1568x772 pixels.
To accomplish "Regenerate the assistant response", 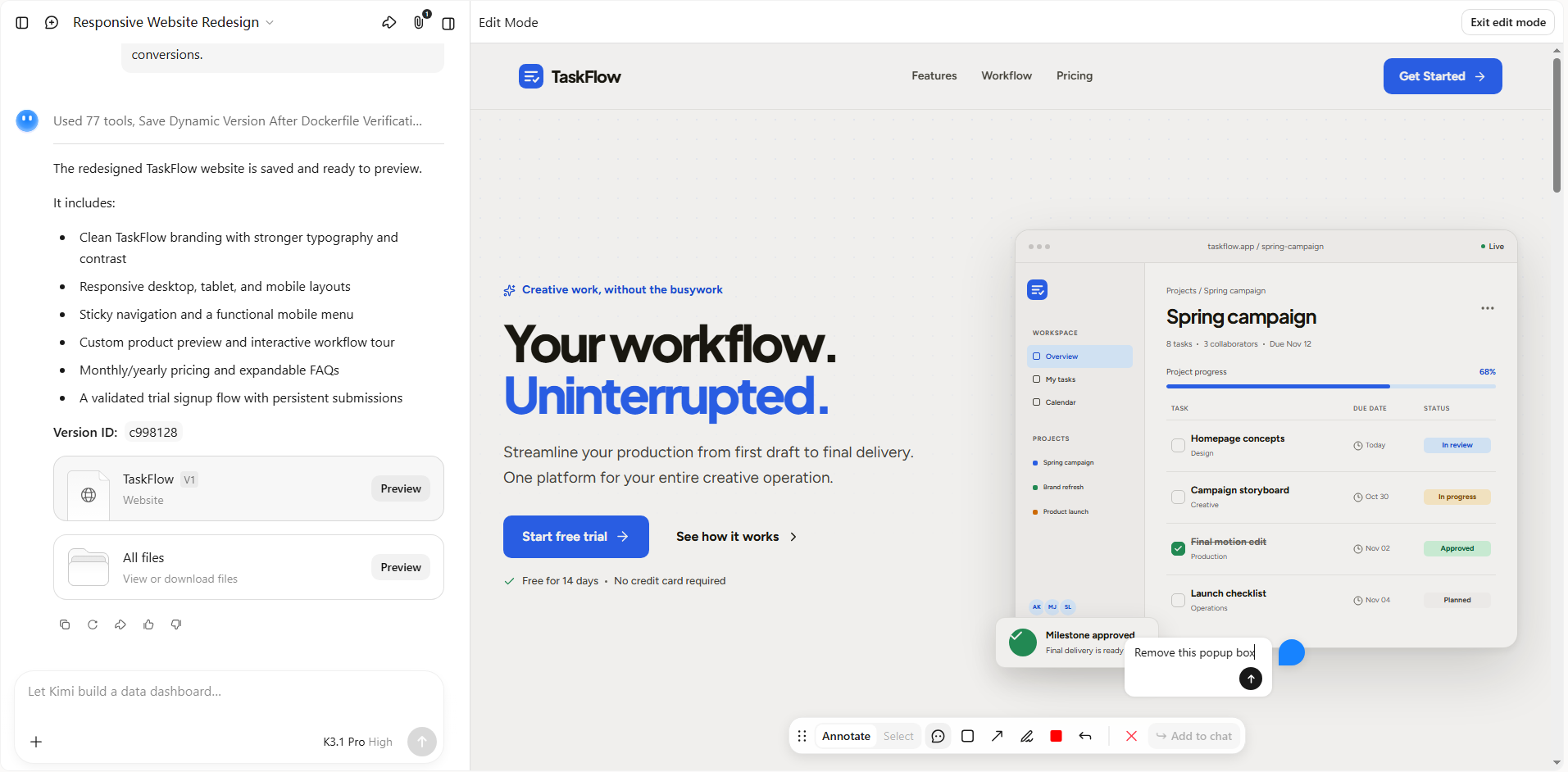I will click(93, 624).
